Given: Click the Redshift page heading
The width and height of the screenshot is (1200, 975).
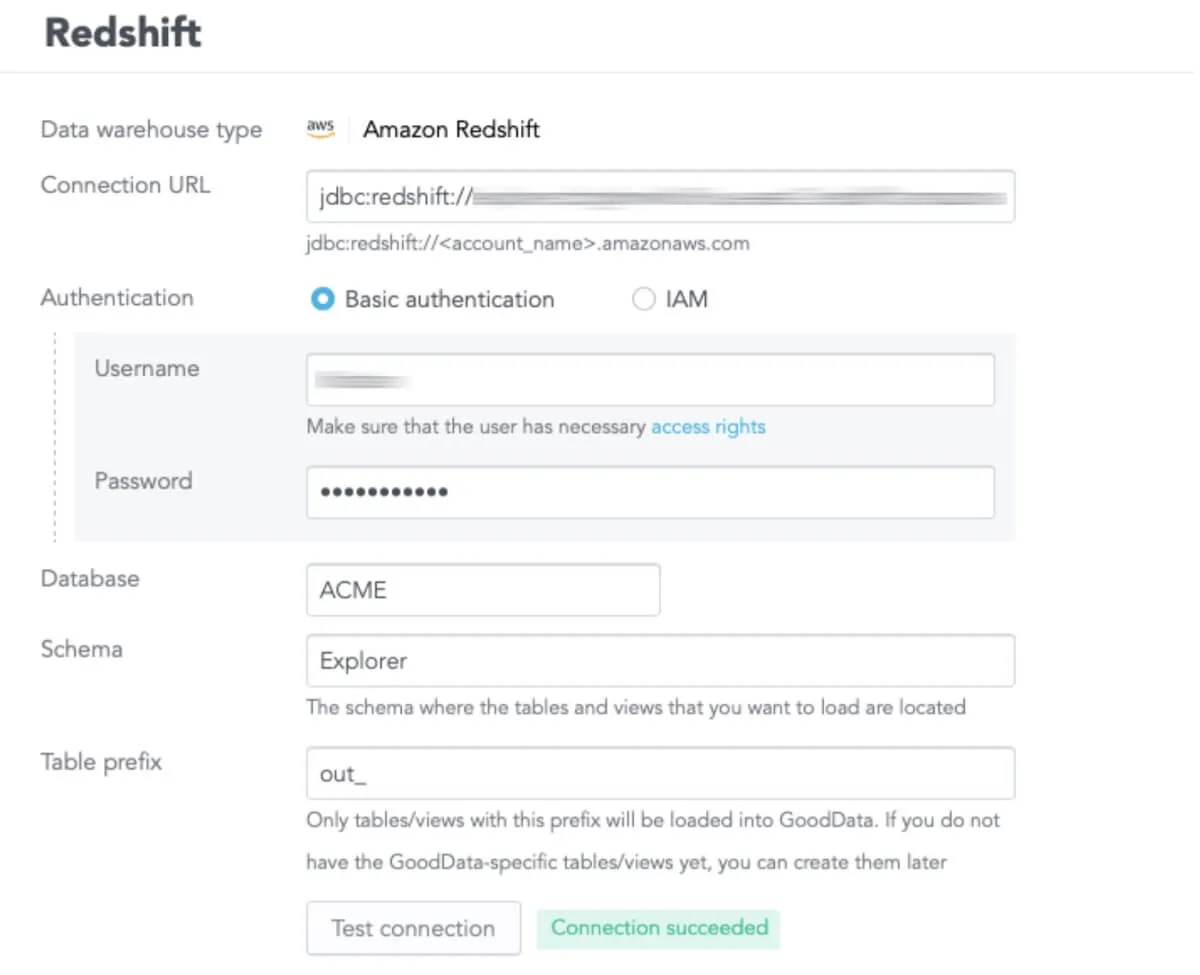Looking at the screenshot, I should point(123,33).
